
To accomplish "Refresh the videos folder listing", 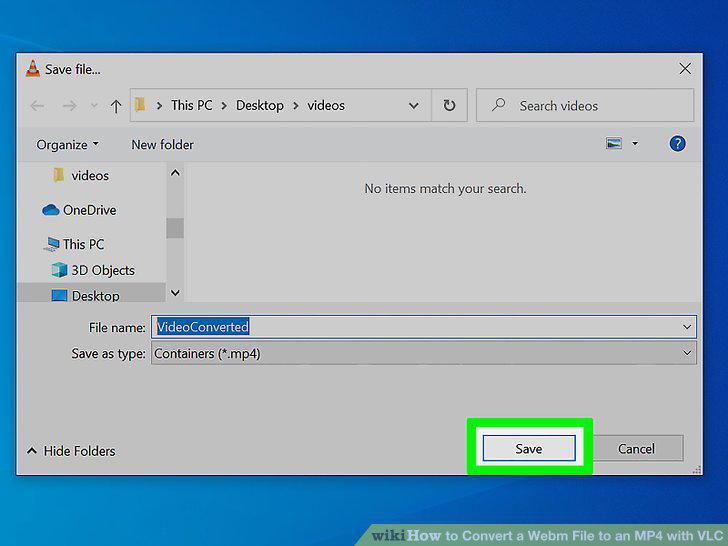I will (x=449, y=105).
